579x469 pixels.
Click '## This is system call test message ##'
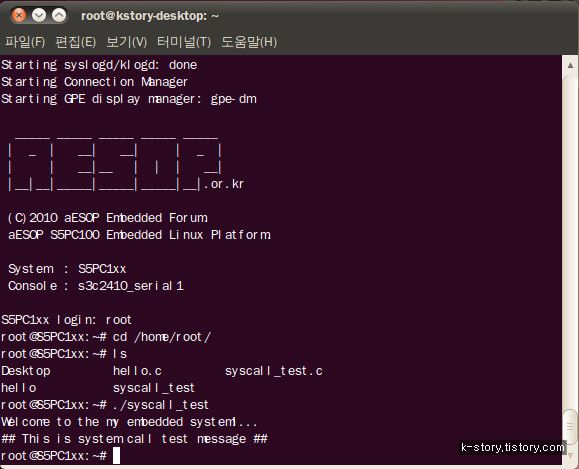(134, 439)
